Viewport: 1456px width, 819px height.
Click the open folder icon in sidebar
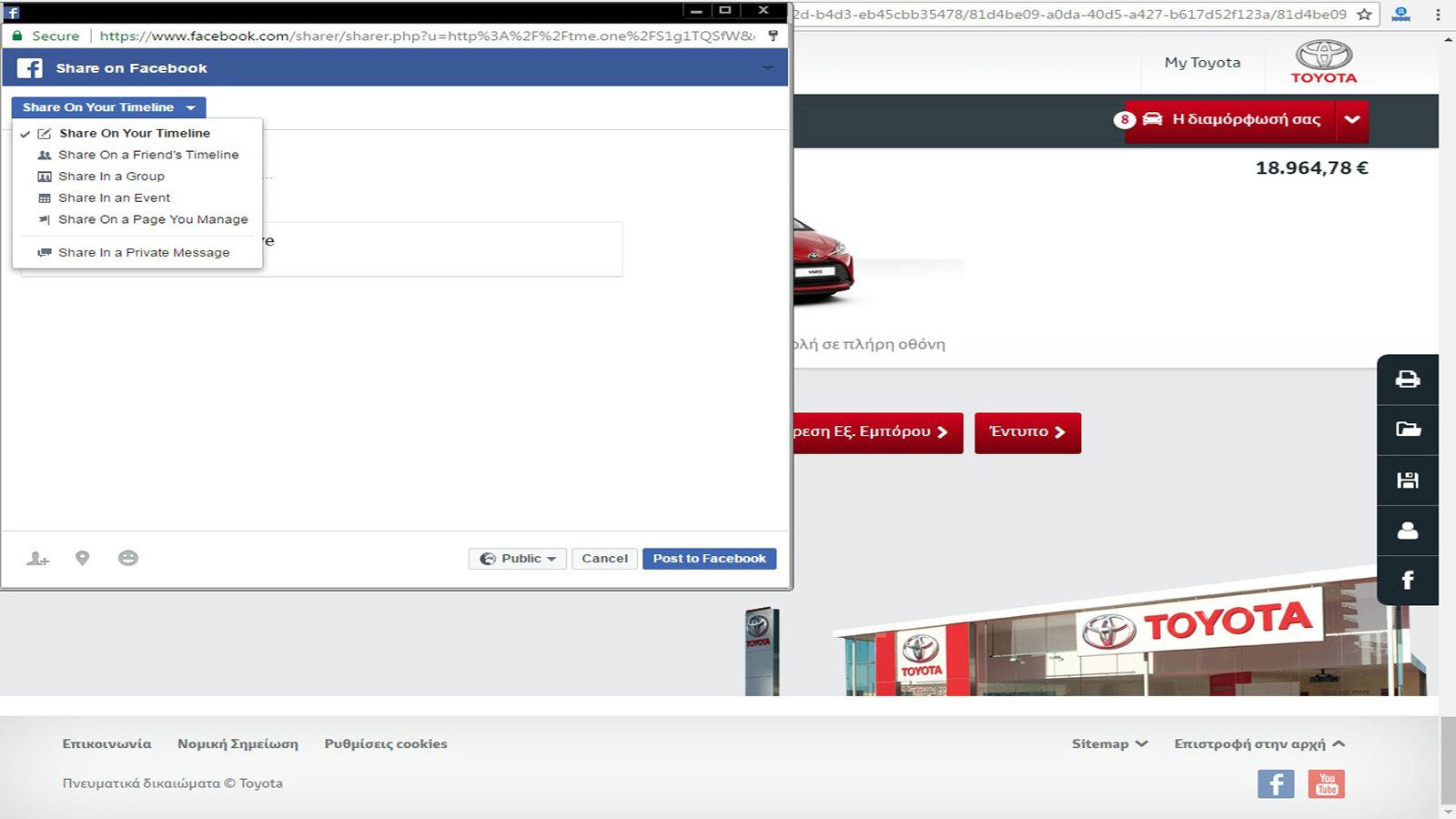tap(1407, 430)
